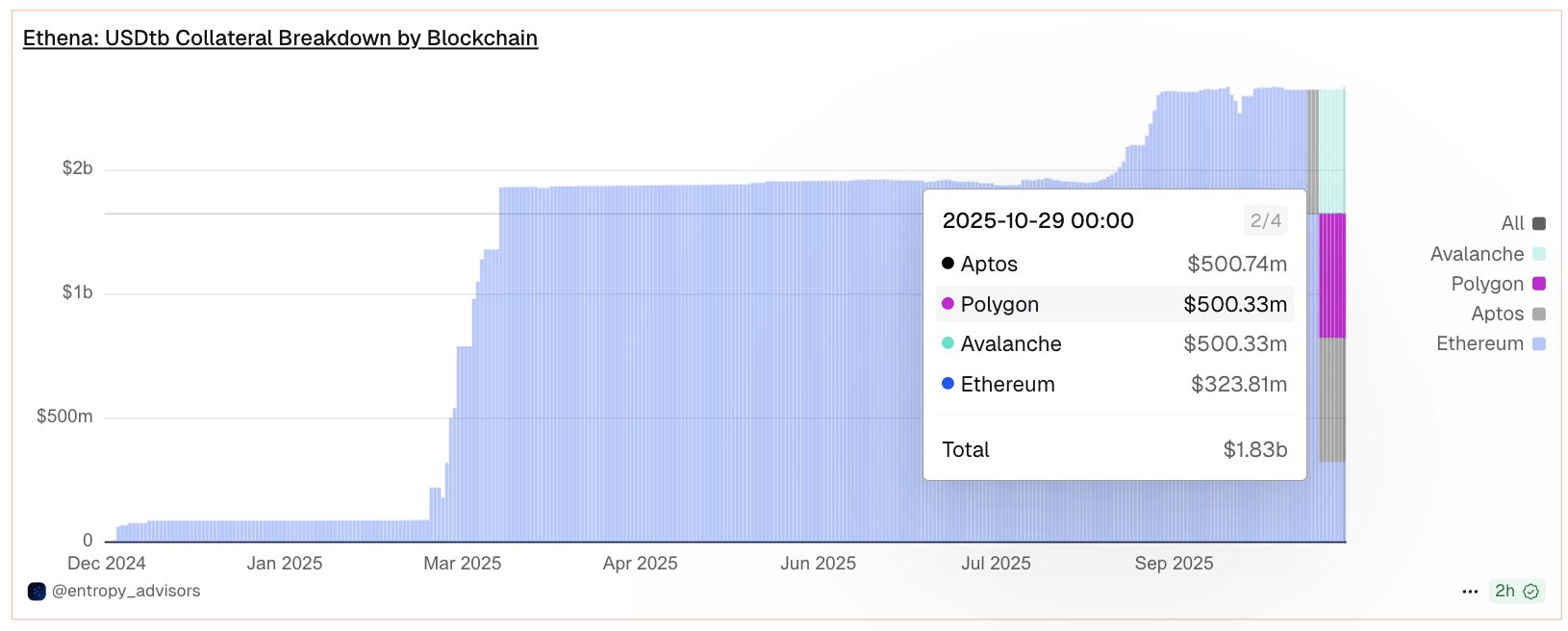
Task: Click the 2h data freshness badge
Action: pyautogui.click(x=1505, y=592)
